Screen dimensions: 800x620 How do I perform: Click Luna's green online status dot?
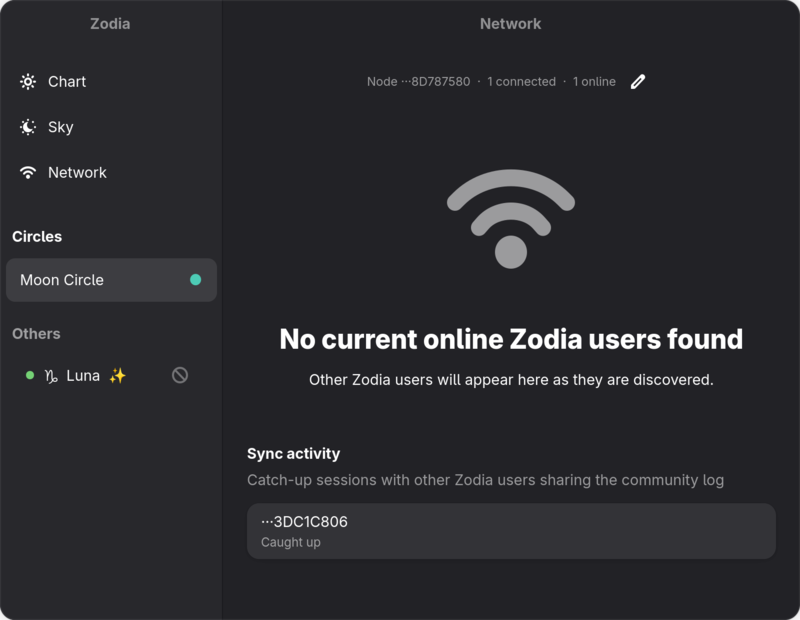(x=30, y=376)
